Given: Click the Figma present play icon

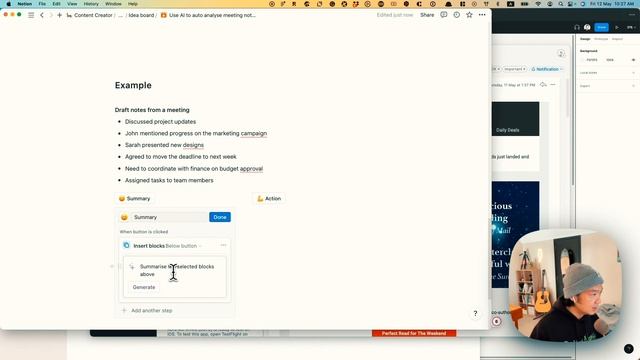Looking at the screenshot, I should (617, 27).
